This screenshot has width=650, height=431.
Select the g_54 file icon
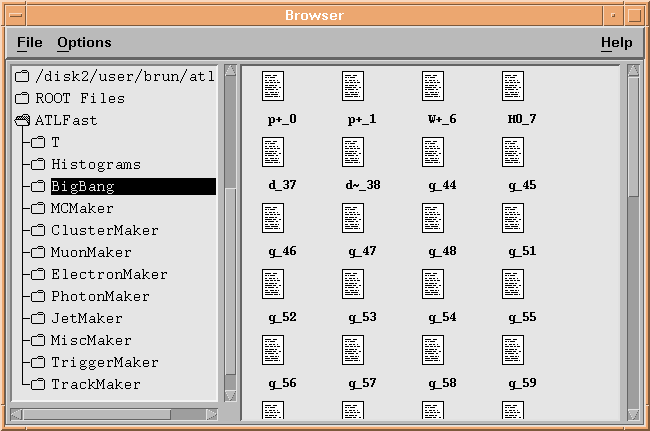(x=433, y=285)
